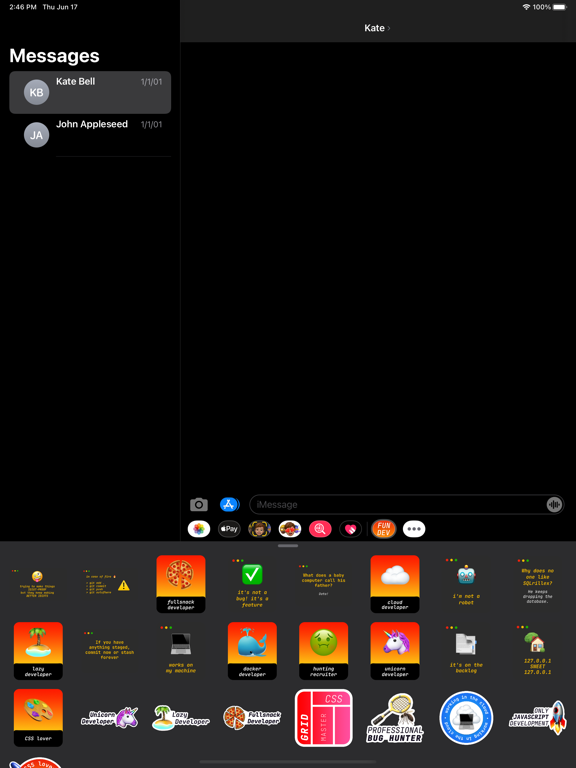Tap the KB contact avatar
The height and width of the screenshot is (768, 576).
coord(37,93)
